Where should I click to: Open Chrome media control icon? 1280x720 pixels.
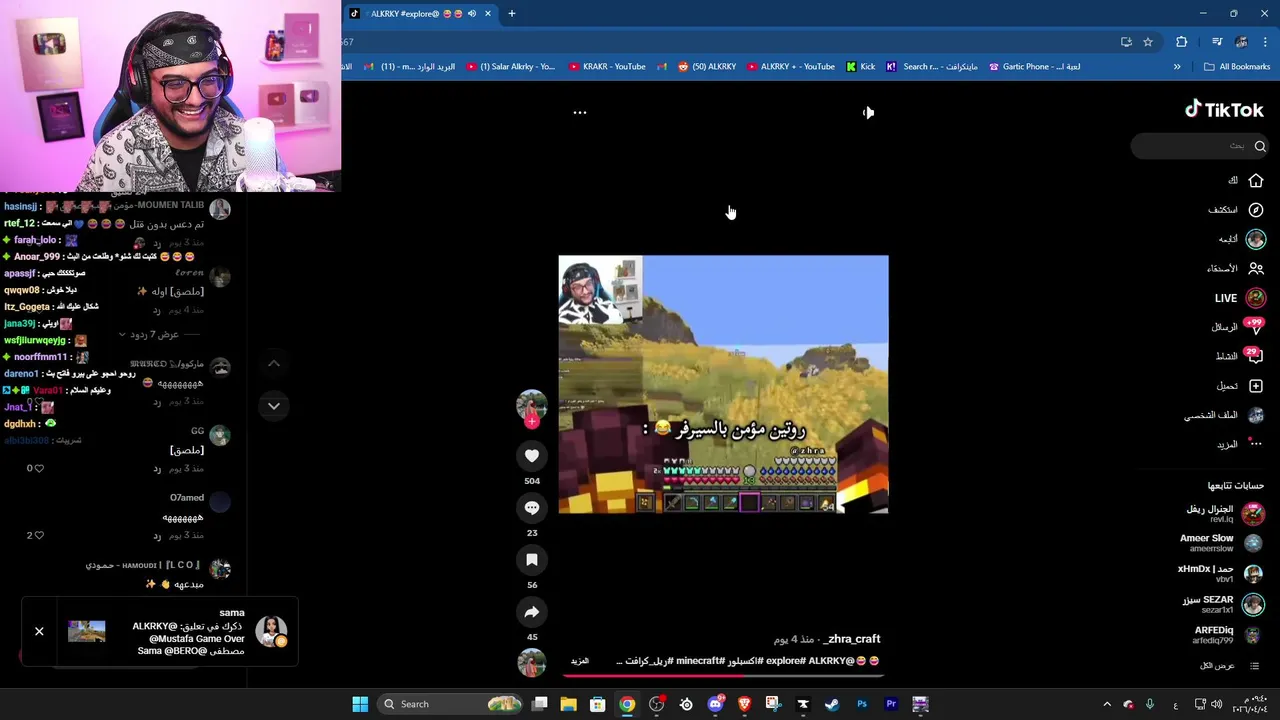pyautogui.click(x=1216, y=42)
